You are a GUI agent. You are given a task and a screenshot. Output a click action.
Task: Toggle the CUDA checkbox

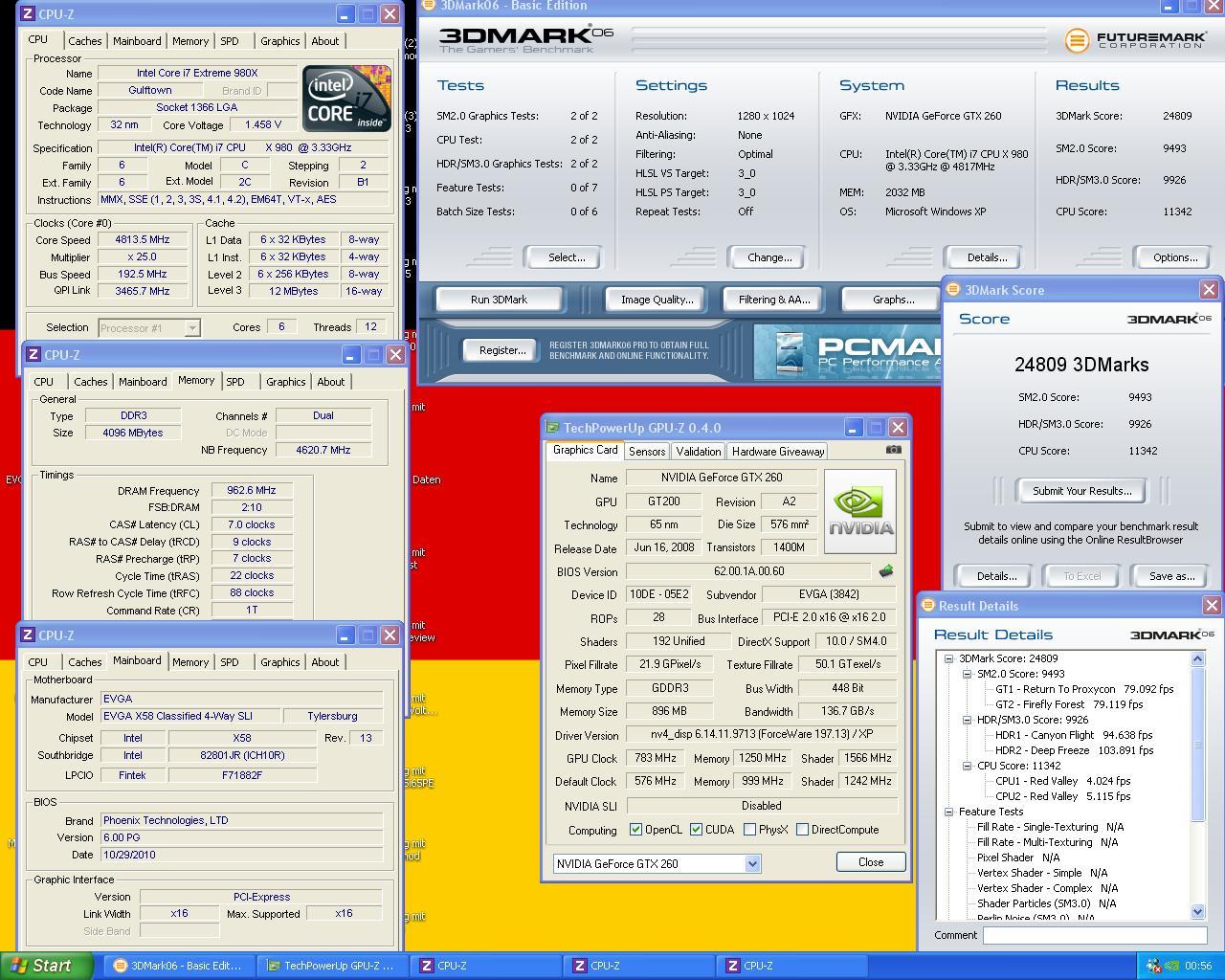click(696, 830)
